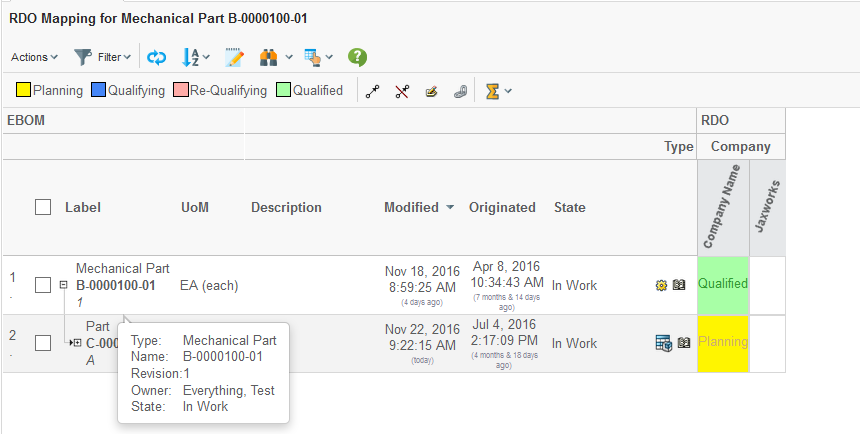Toggle the select-all checkbox in the header

click(x=43, y=207)
